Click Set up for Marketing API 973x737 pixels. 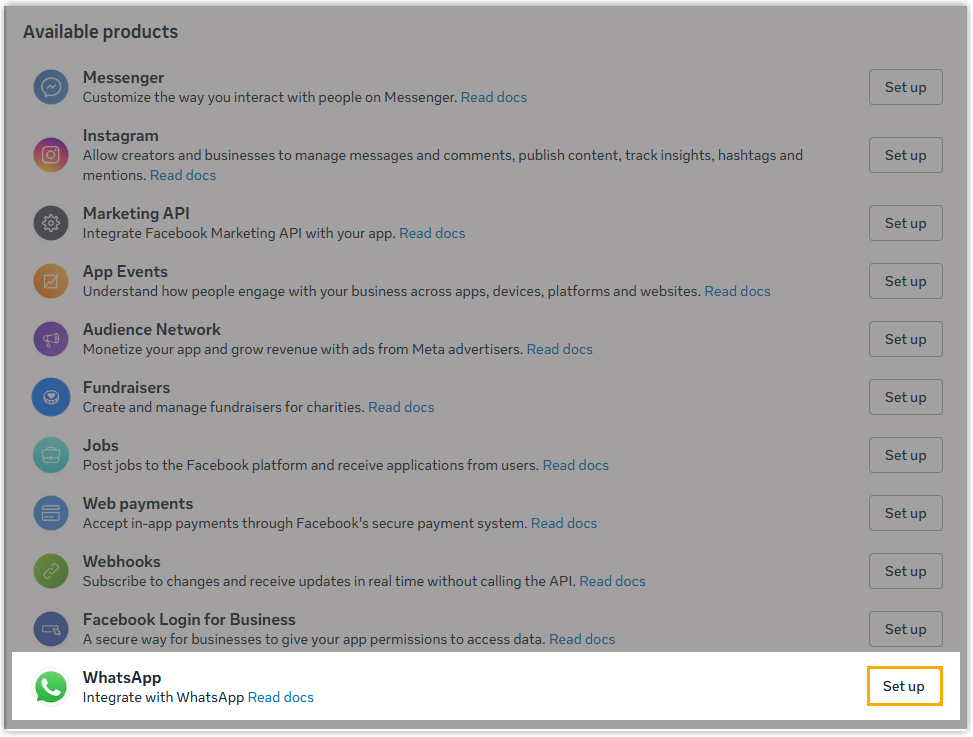coord(905,223)
